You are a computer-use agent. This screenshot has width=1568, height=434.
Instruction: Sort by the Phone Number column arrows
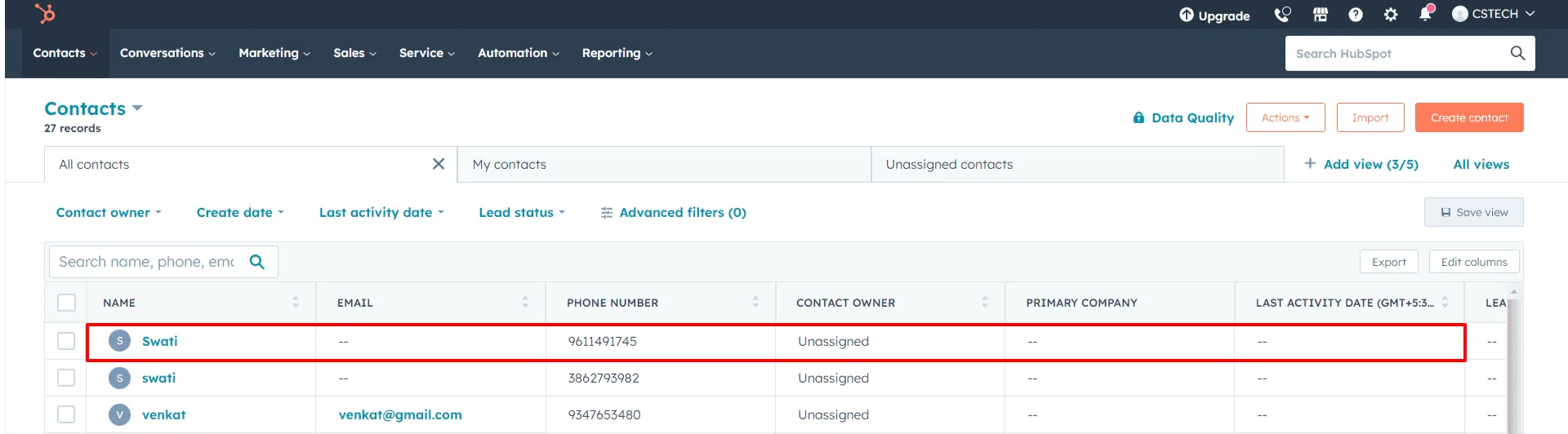click(x=755, y=302)
